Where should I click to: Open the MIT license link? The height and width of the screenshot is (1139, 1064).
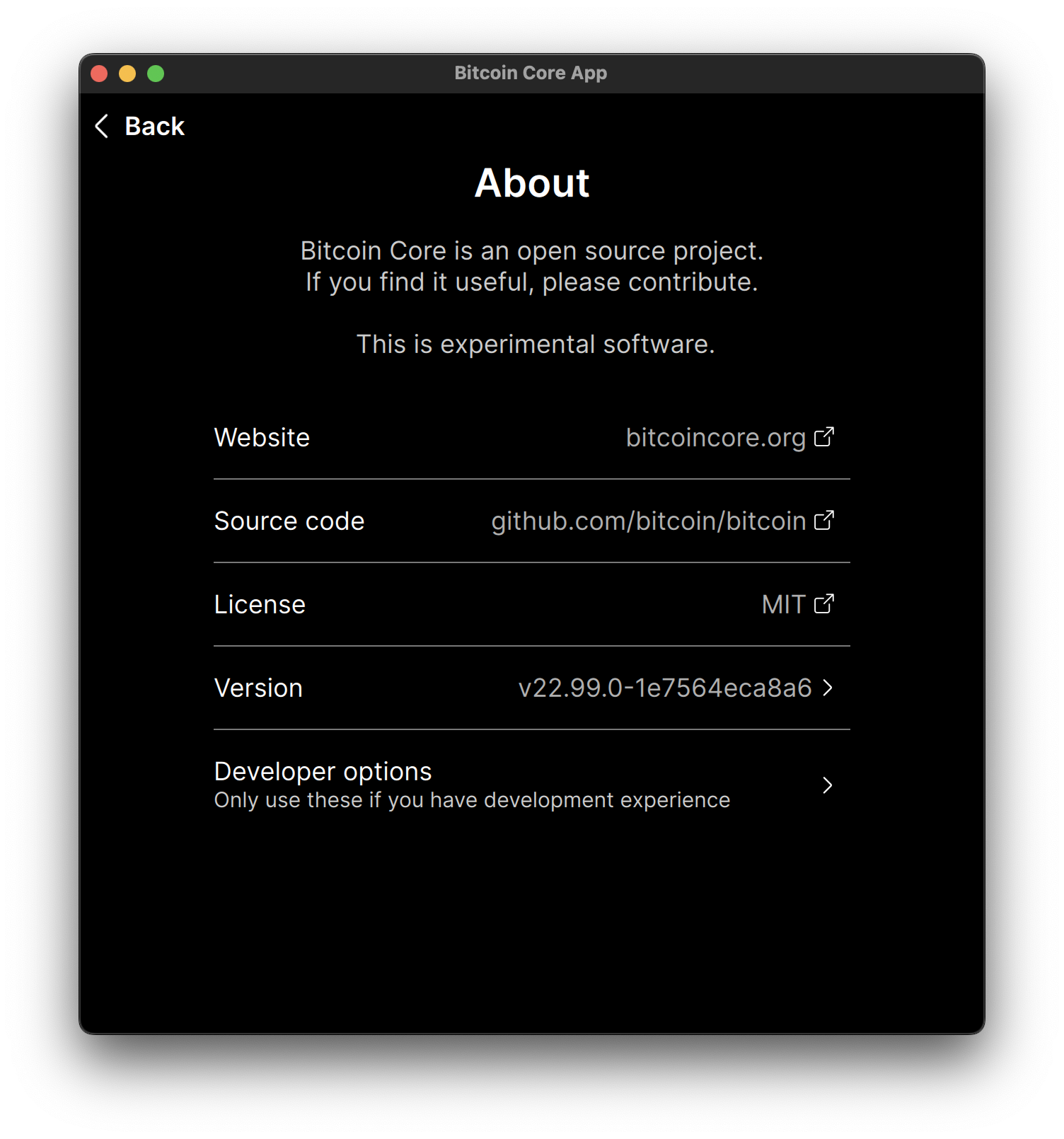click(783, 605)
